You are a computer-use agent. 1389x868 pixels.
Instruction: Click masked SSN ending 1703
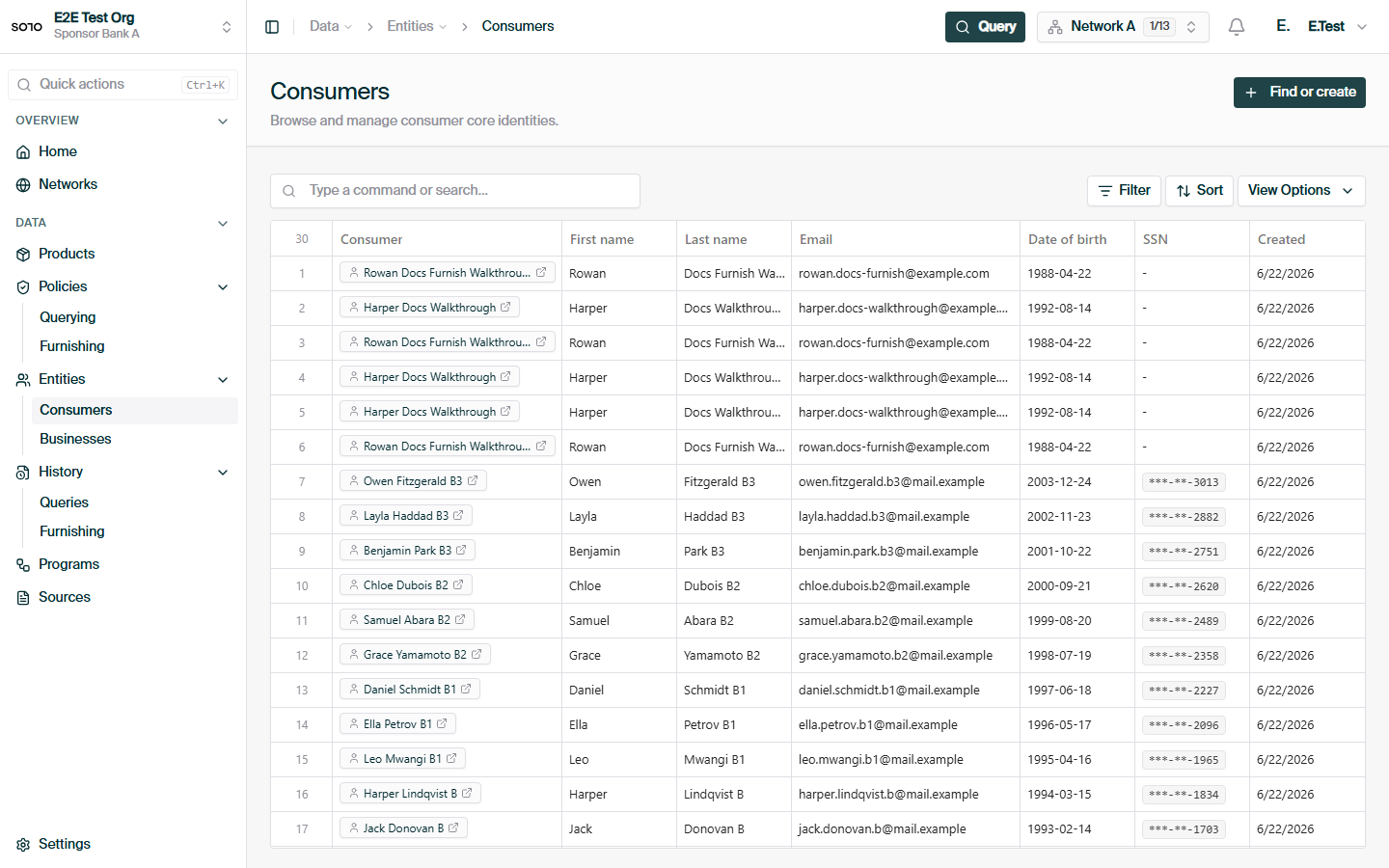click(x=1184, y=829)
